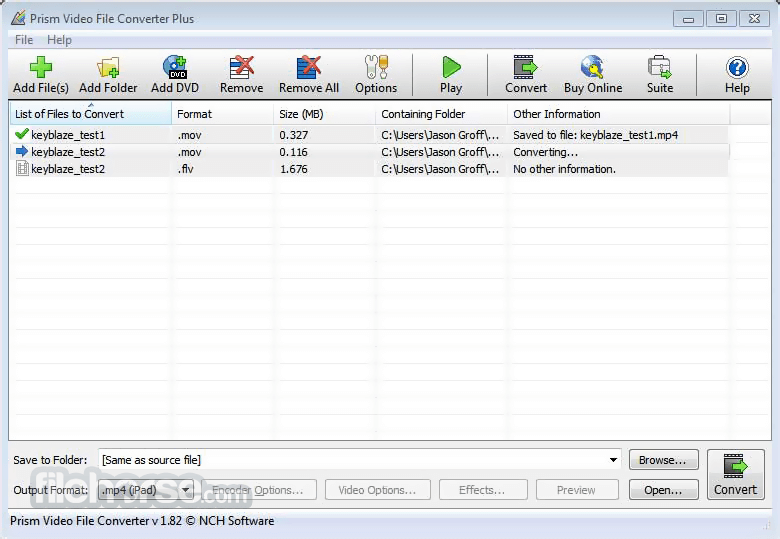Click the .flv format cell

click(186, 169)
